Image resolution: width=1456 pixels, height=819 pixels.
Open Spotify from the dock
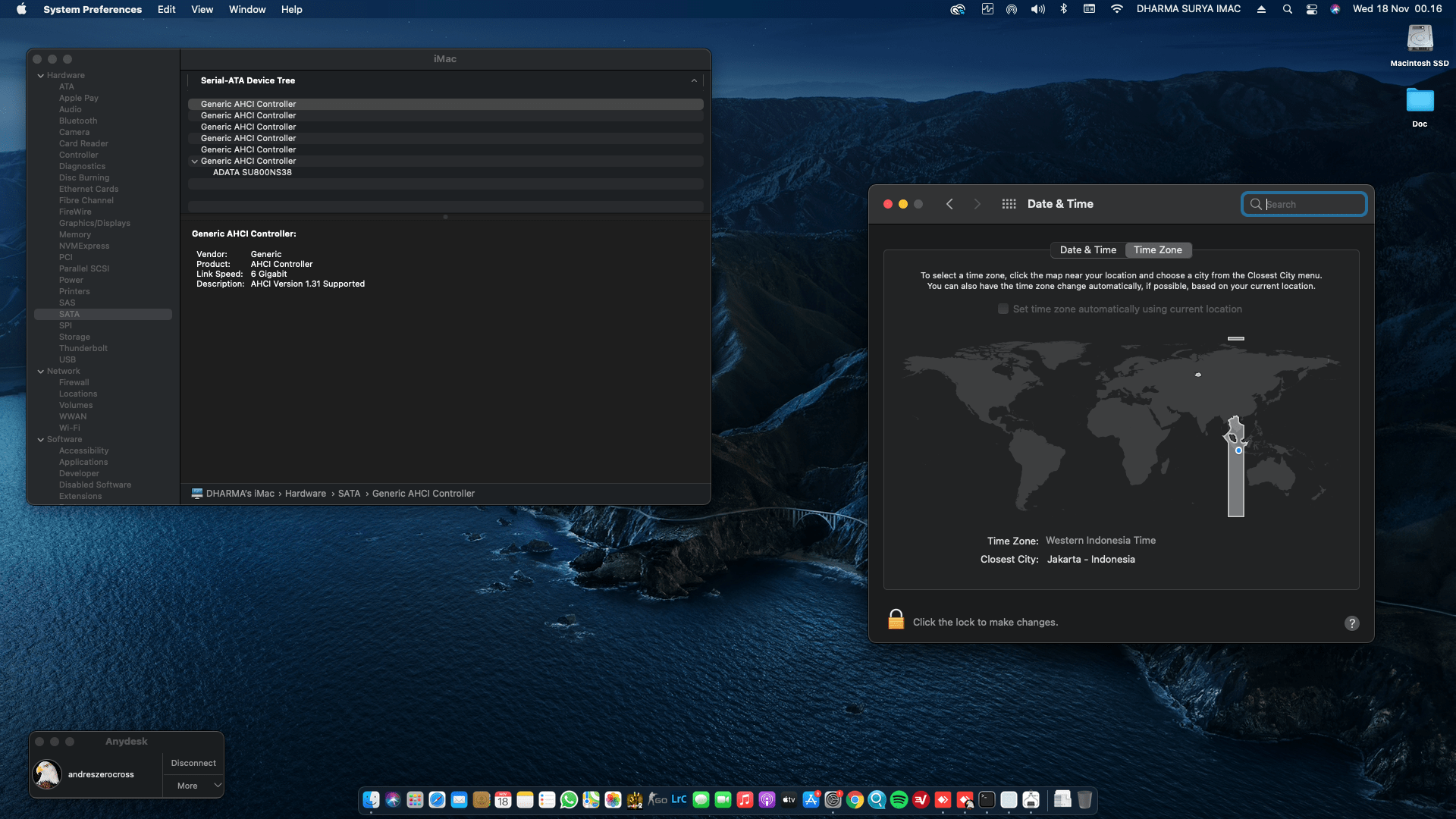tap(899, 800)
